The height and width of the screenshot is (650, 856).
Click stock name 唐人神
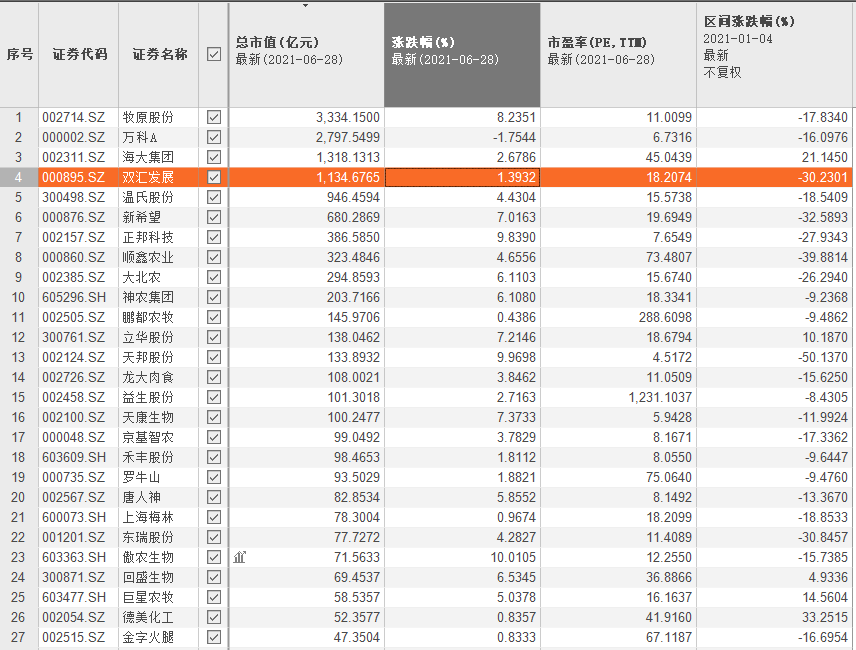coord(142,497)
